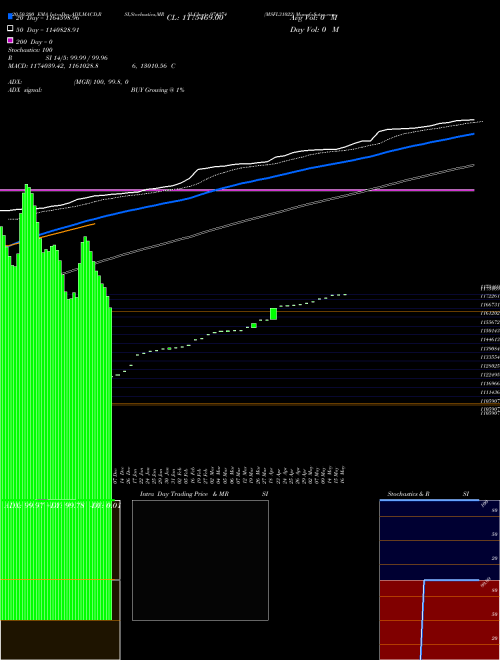
Task: Click the white 50 Day EMA legend swatch
Action: 10,29
